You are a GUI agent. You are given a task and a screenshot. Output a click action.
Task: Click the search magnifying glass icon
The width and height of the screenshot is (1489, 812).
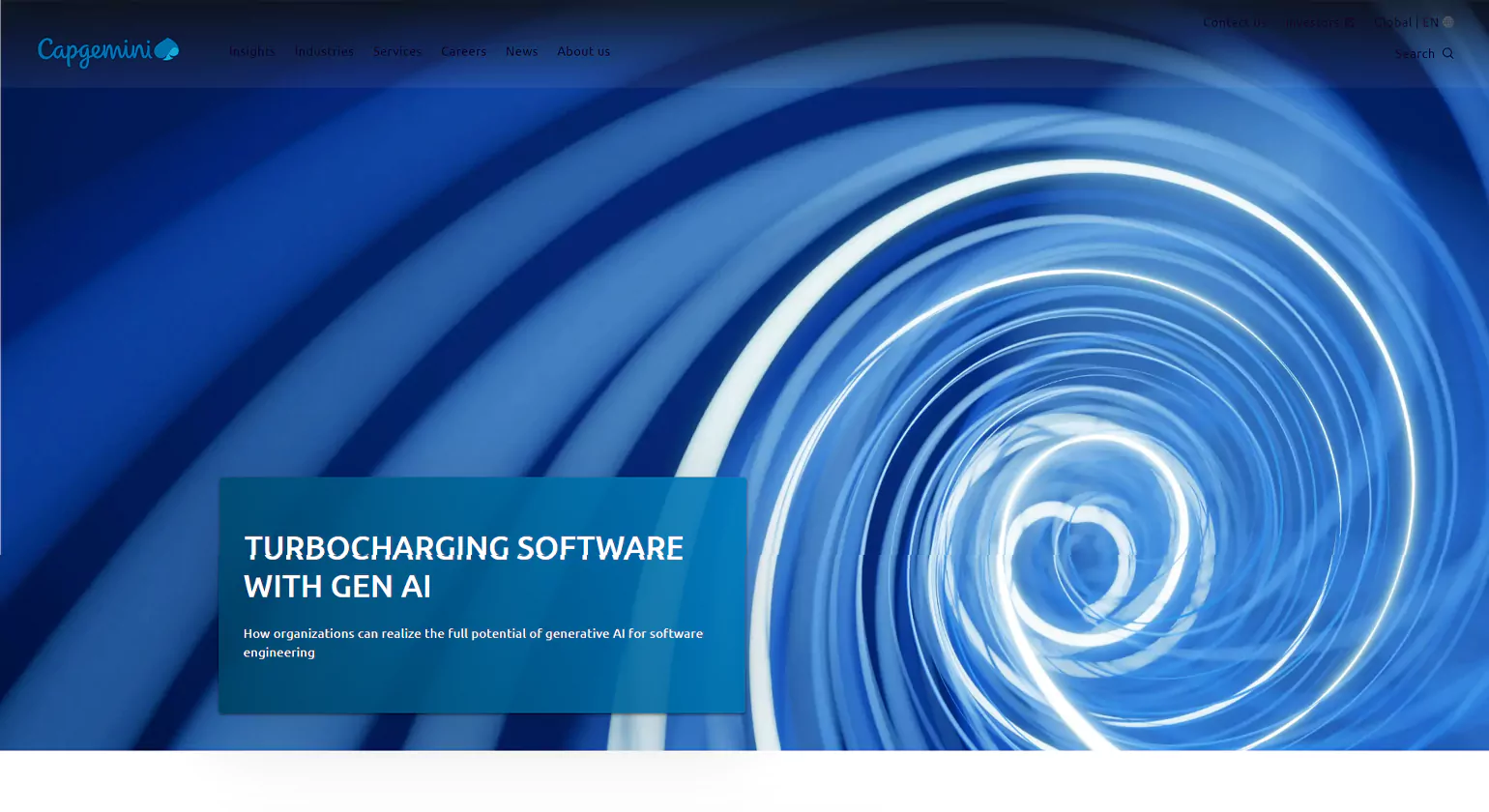coord(1447,53)
